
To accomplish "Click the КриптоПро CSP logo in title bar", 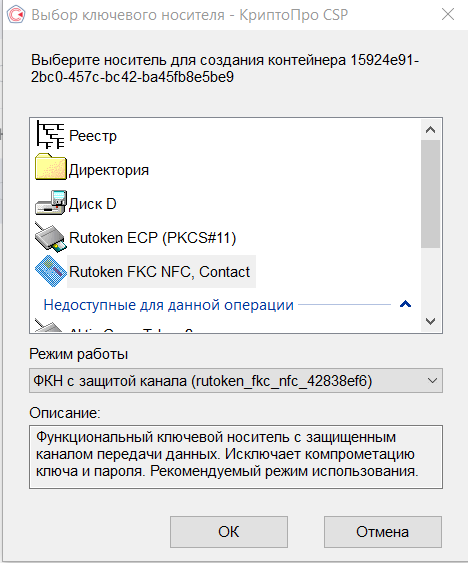I will (x=16, y=15).
